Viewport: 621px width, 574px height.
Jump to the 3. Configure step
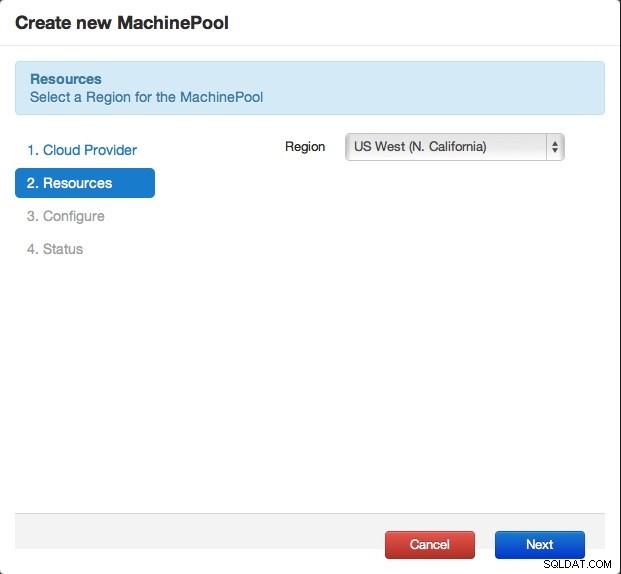point(66,216)
